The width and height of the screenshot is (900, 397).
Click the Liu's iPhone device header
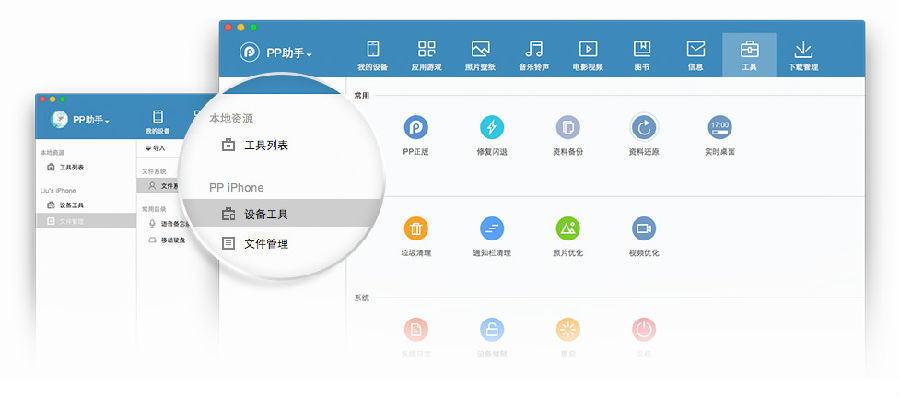tap(58, 190)
